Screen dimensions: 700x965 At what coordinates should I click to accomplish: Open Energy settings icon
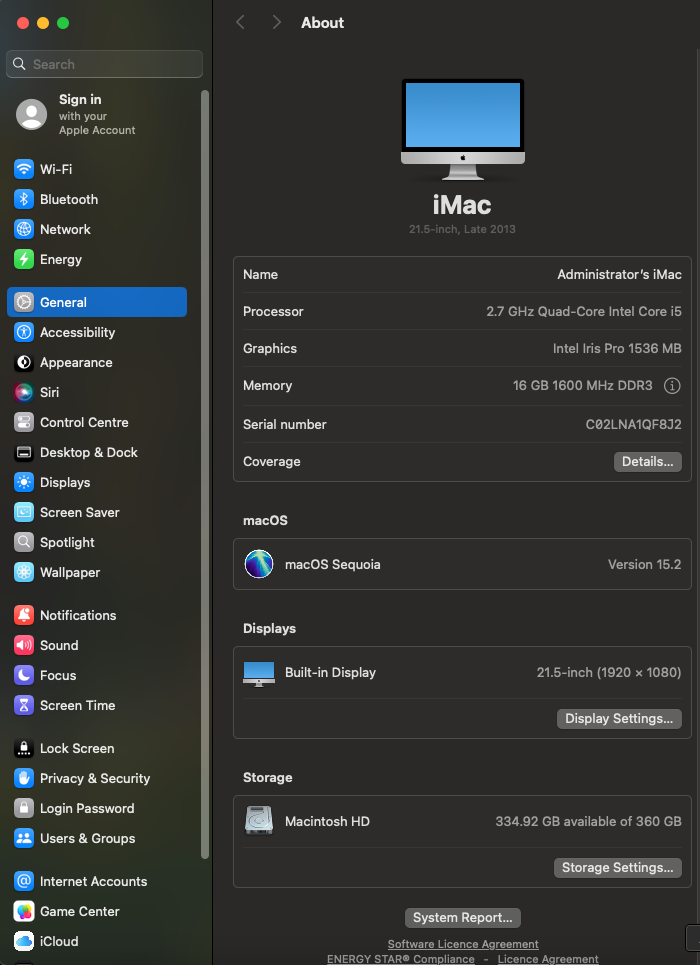24,259
